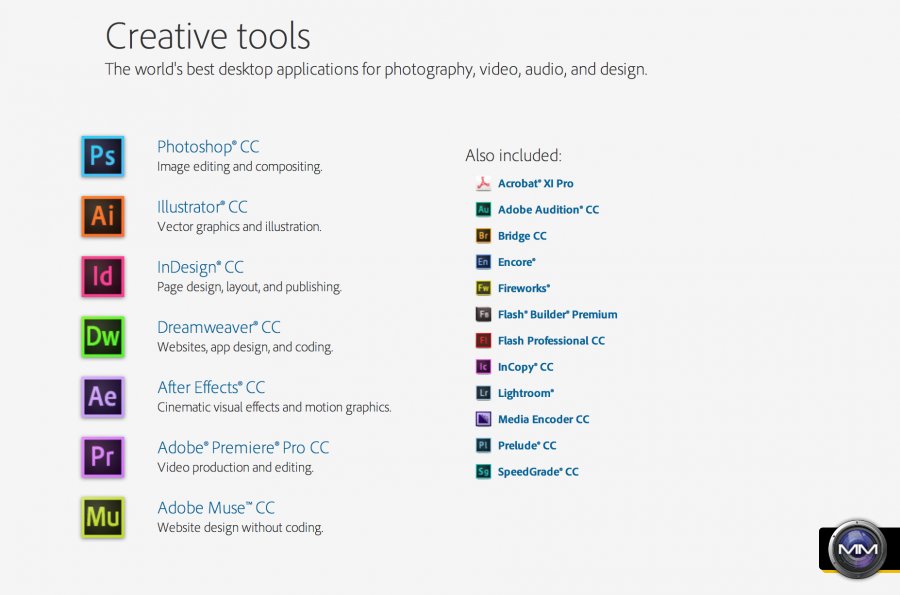Click the SpeedGrade Sg icon
Screen dimensions: 900x595
point(483,472)
